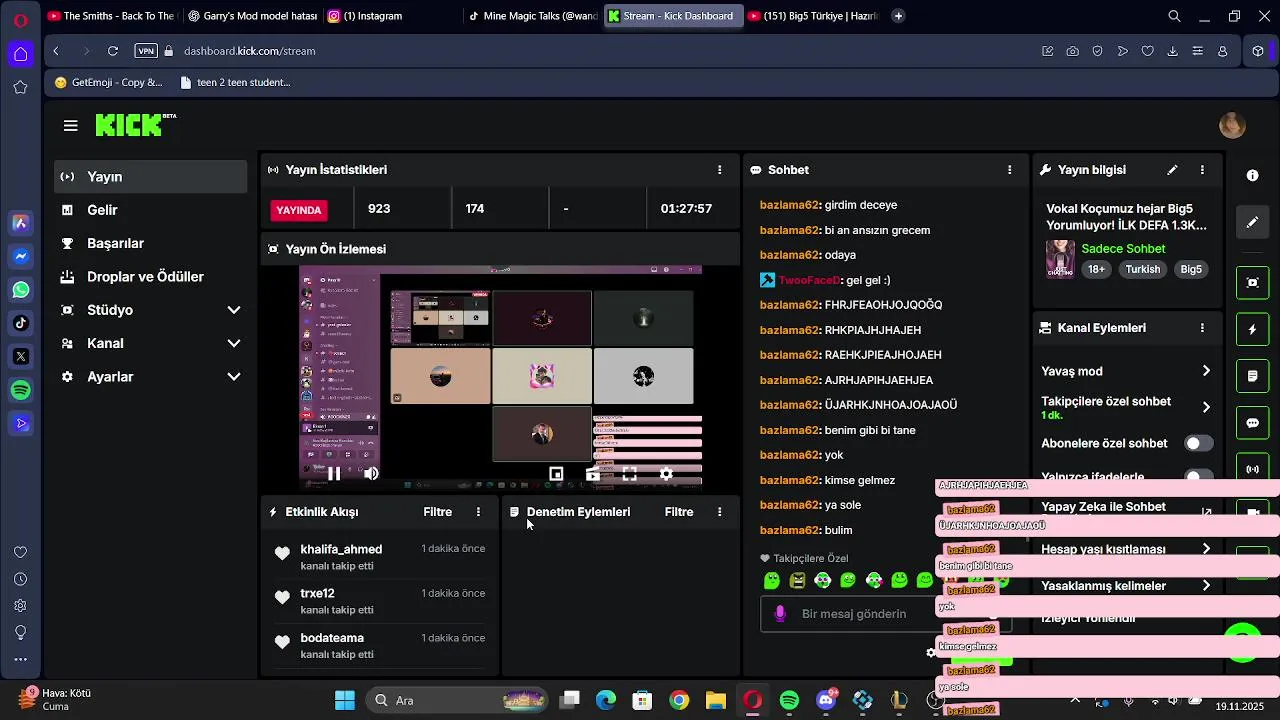The height and width of the screenshot is (720, 1280).
Task: Click username trxe12 in activity feed
Action: (317, 593)
